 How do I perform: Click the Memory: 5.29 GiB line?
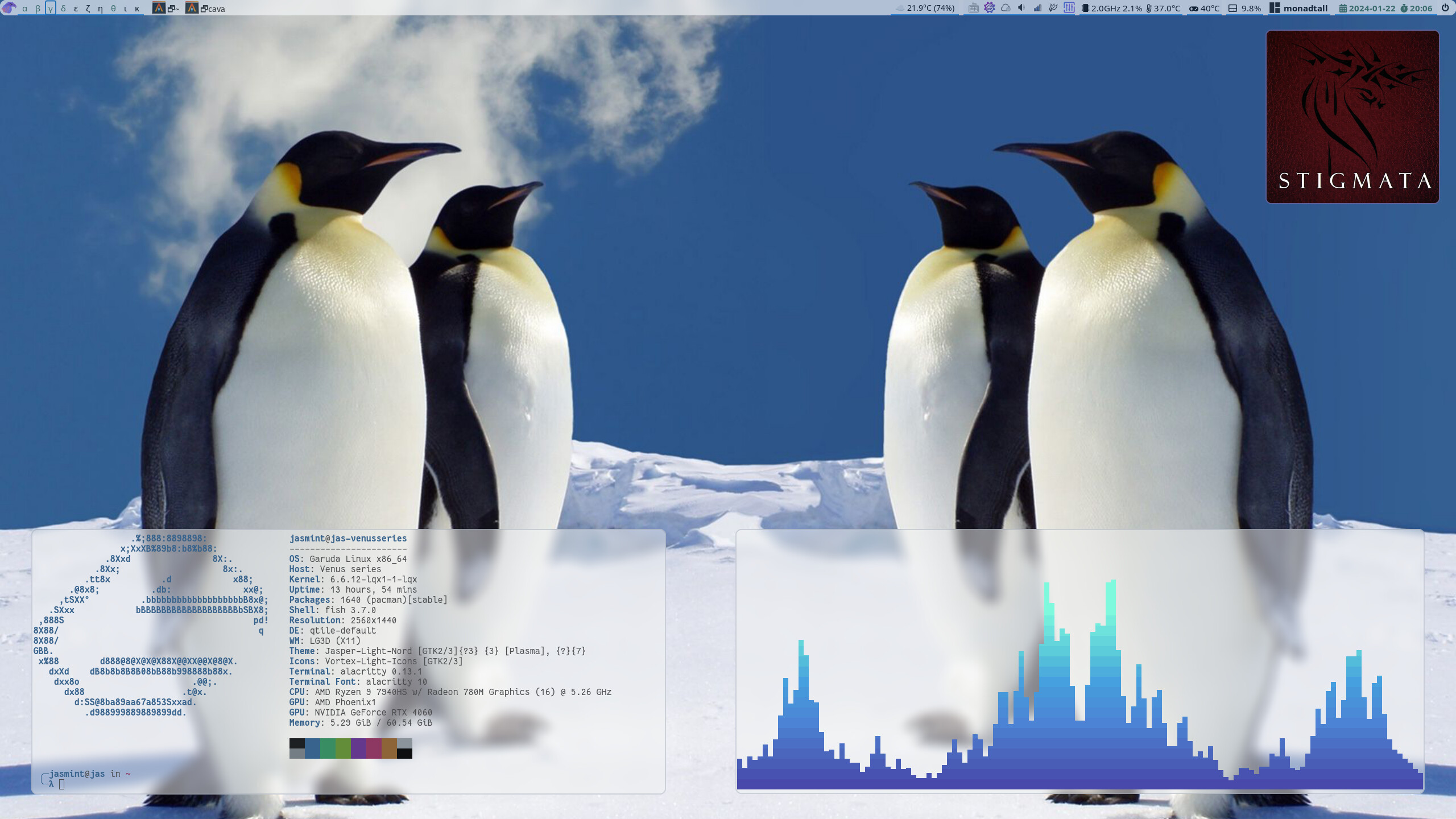click(361, 722)
